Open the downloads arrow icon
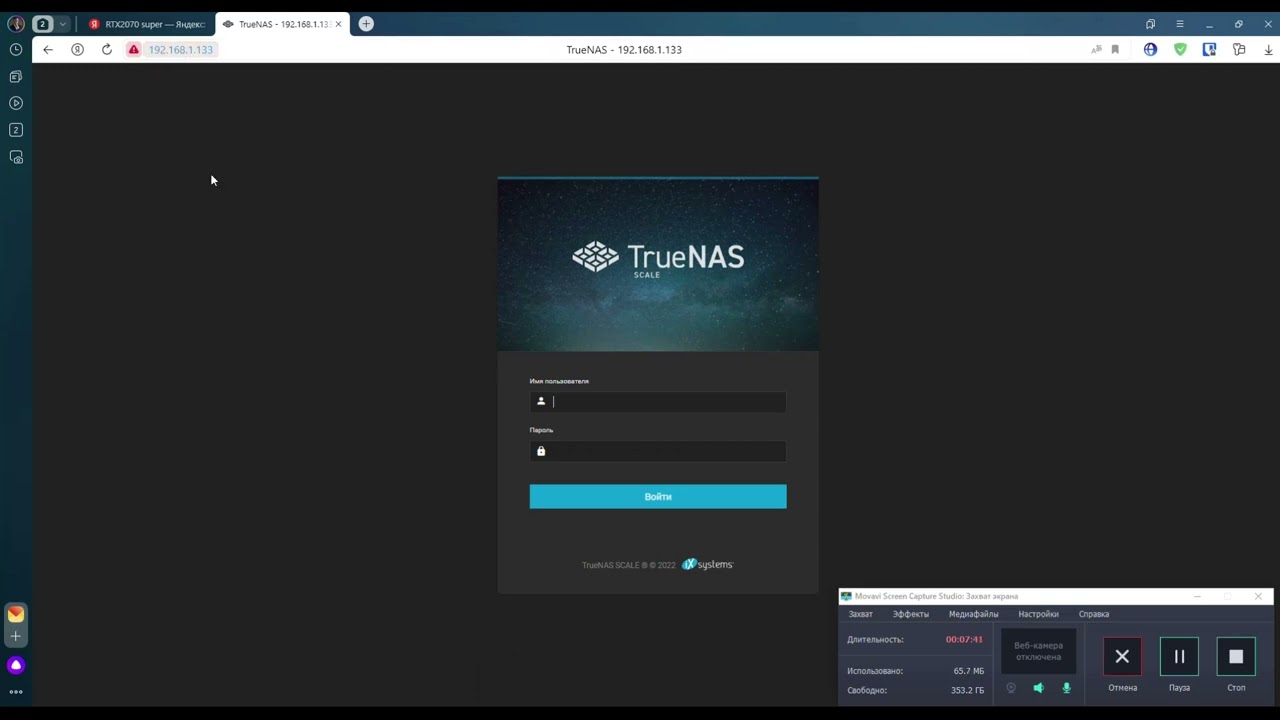Image resolution: width=1280 pixels, height=720 pixels. (1268, 49)
